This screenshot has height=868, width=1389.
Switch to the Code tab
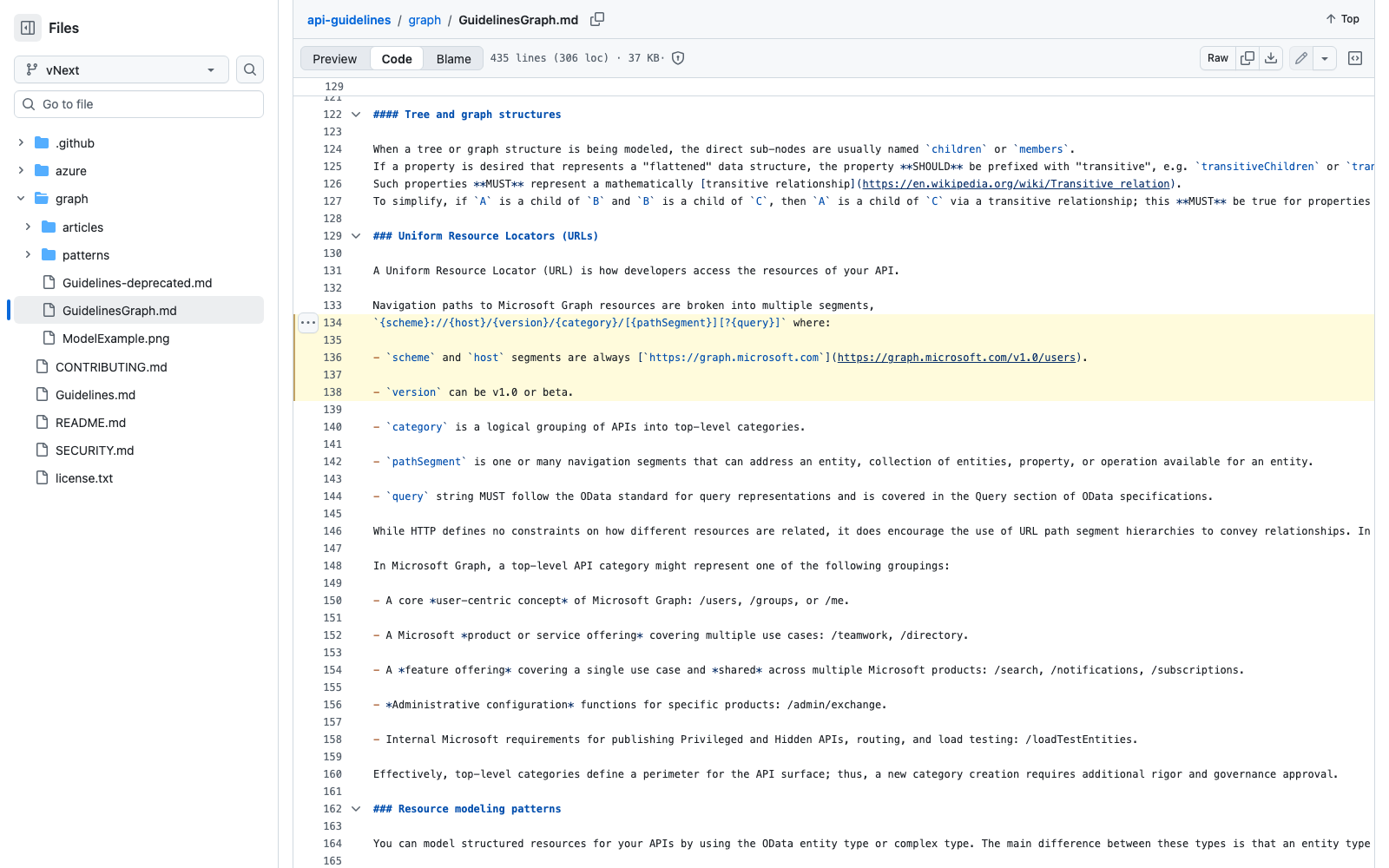[397, 58]
